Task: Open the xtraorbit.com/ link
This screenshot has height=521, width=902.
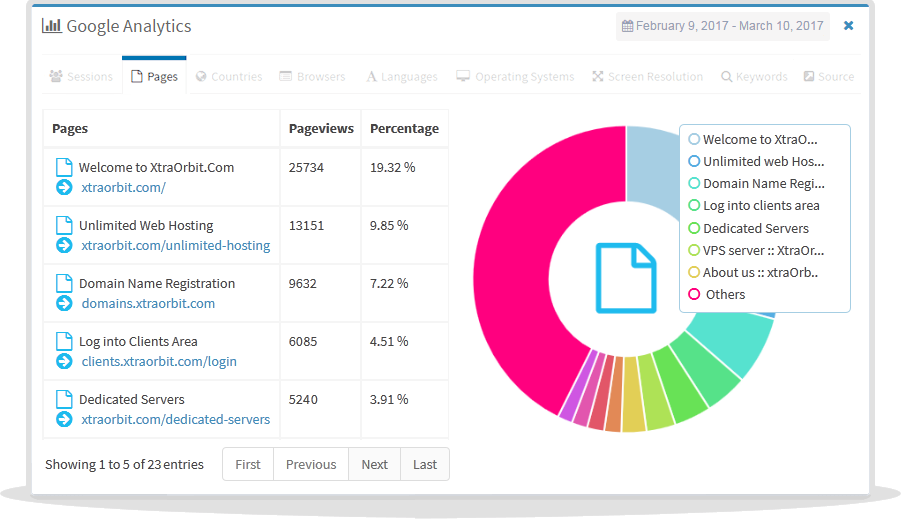Action: tap(124, 187)
